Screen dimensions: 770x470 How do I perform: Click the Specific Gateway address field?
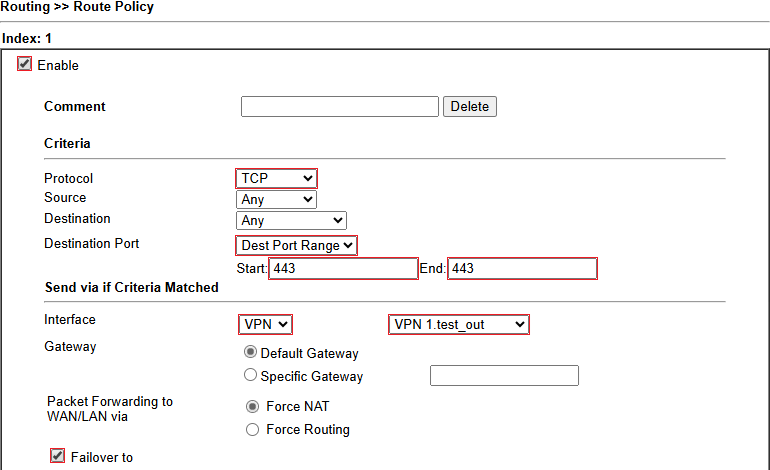coord(504,376)
